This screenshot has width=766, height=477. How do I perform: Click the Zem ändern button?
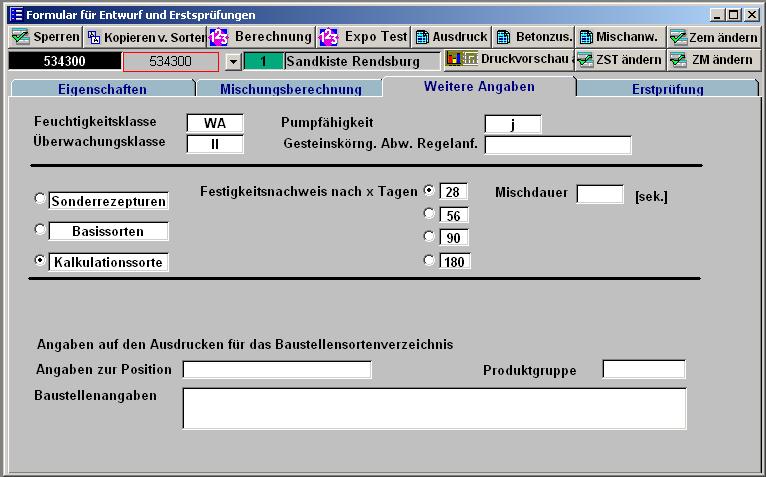click(x=714, y=37)
